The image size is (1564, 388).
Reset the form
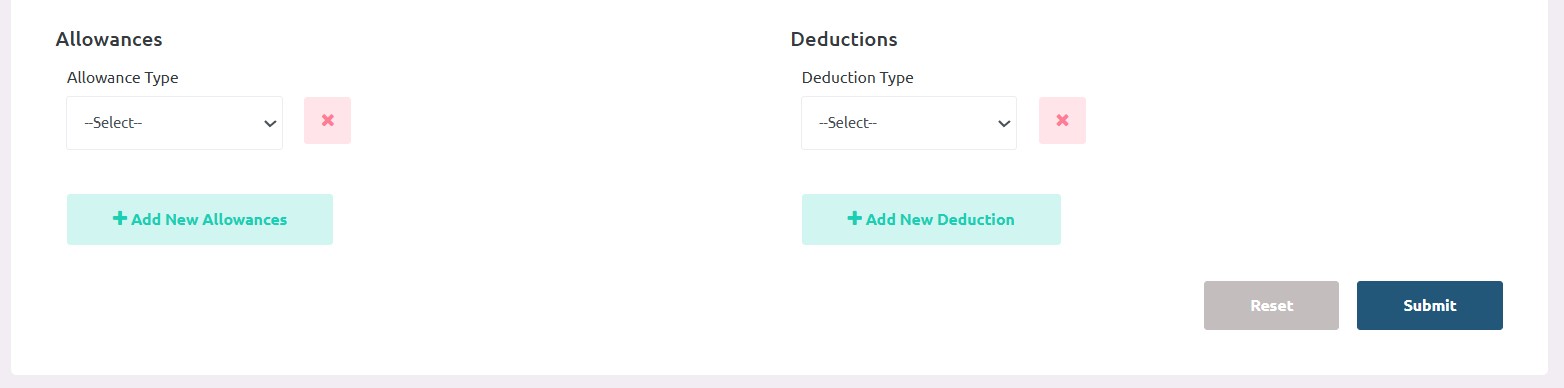pos(1271,305)
